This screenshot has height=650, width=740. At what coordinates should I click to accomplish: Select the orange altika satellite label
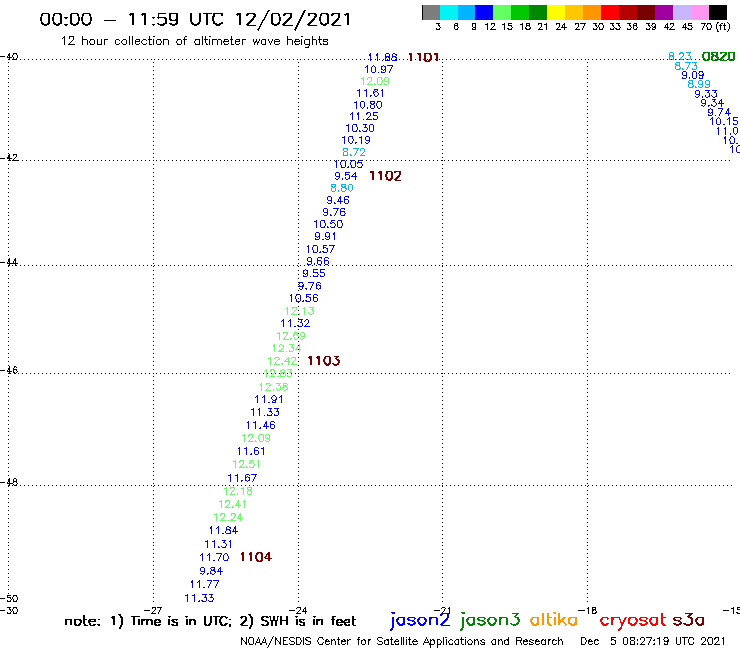554,619
